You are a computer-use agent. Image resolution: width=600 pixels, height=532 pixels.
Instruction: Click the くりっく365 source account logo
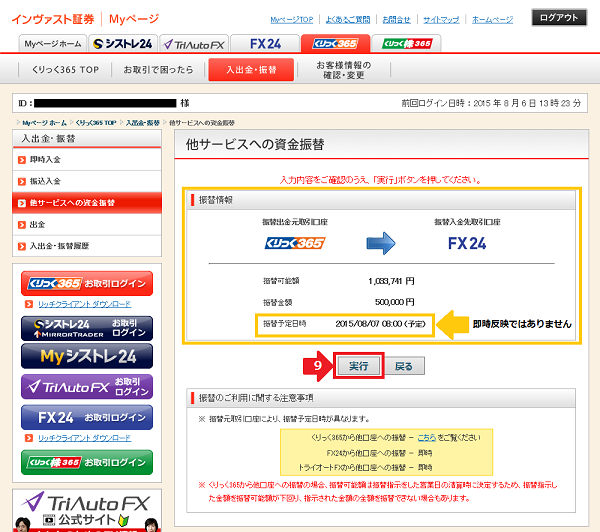pos(295,243)
